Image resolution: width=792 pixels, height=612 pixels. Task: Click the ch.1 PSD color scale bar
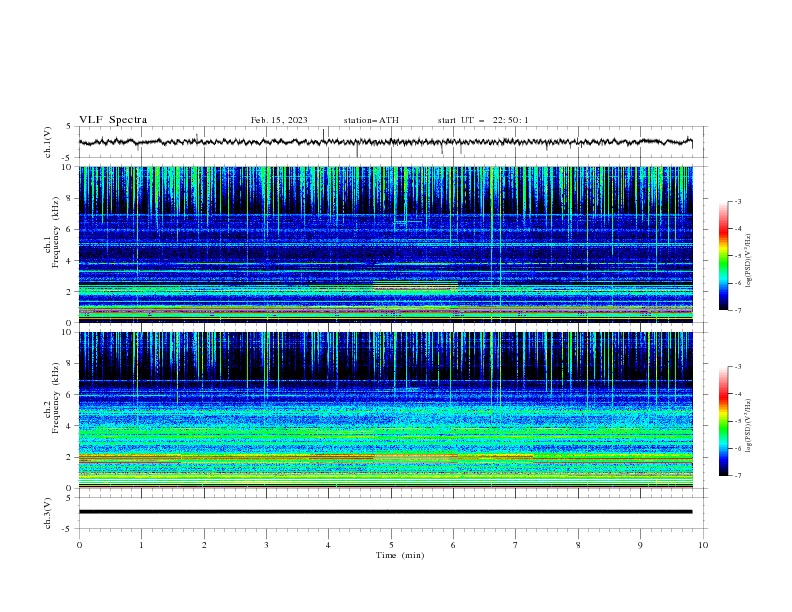coord(723,256)
